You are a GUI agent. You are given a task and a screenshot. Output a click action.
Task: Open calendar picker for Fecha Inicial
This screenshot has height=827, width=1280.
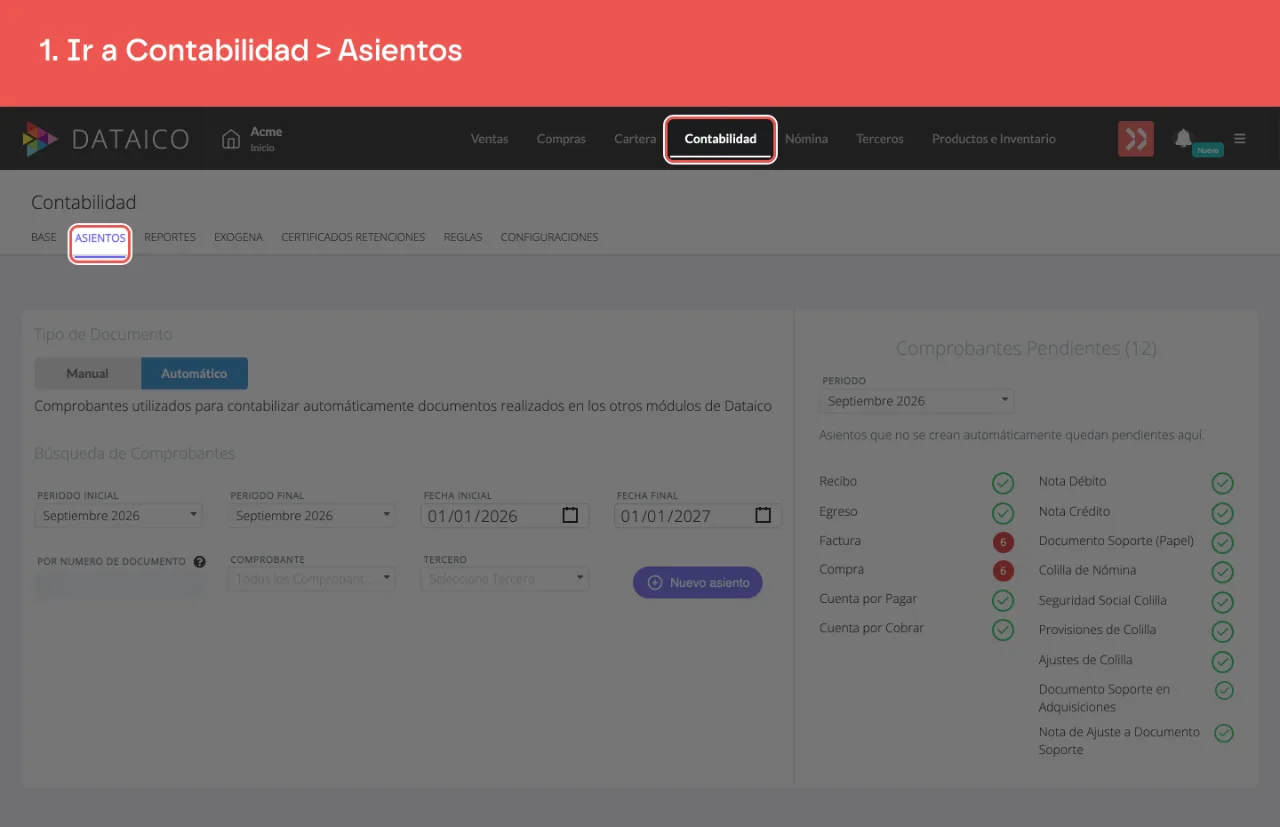(x=570, y=515)
